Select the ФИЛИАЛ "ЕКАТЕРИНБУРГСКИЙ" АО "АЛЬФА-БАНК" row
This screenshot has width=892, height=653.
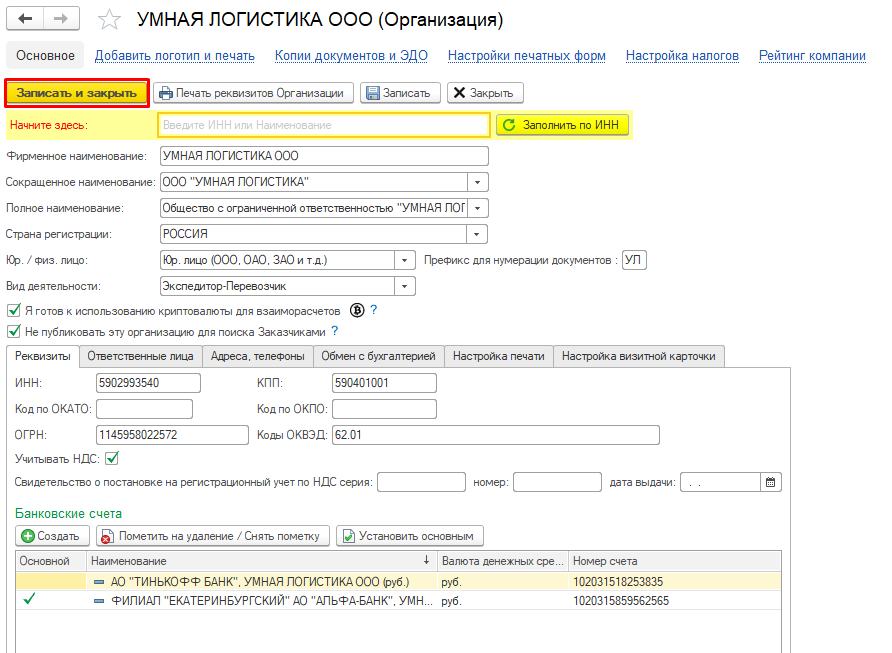398,601
